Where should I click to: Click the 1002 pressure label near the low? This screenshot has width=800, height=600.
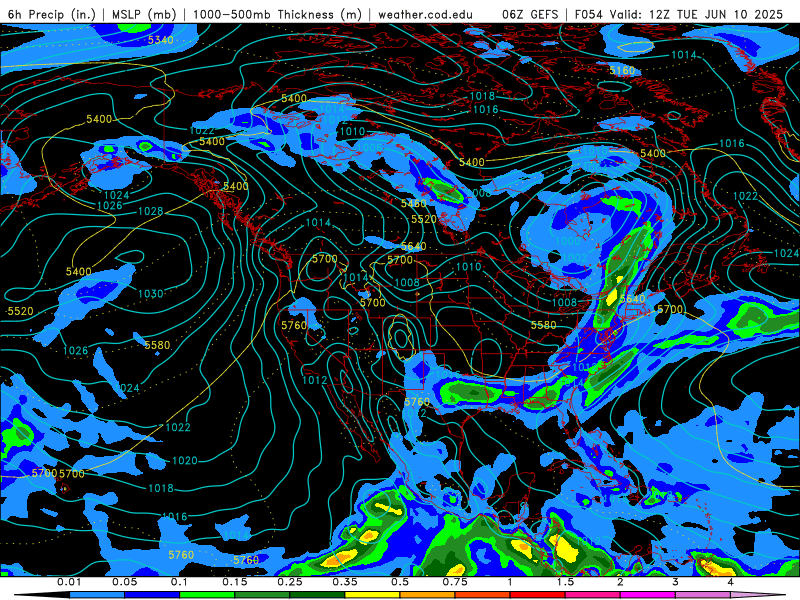[x=574, y=258]
